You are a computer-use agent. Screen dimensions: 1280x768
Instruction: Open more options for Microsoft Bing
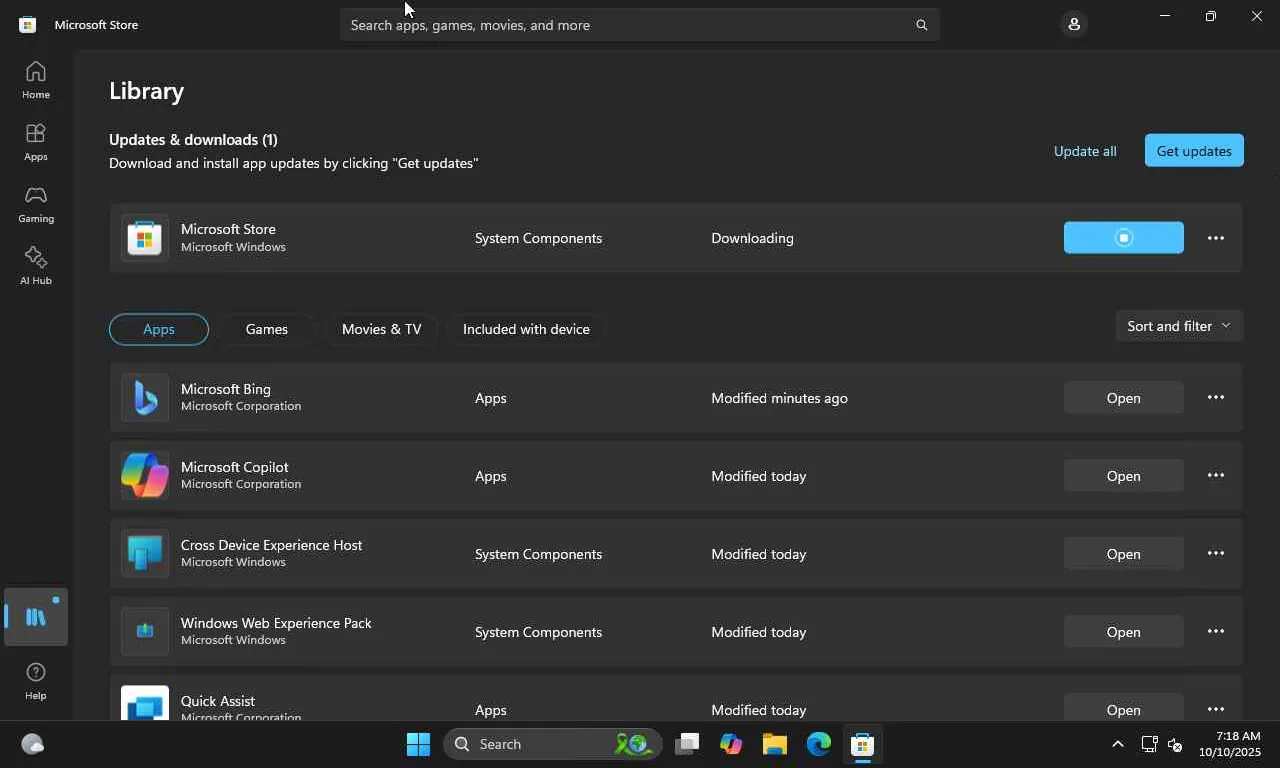tap(1216, 398)
